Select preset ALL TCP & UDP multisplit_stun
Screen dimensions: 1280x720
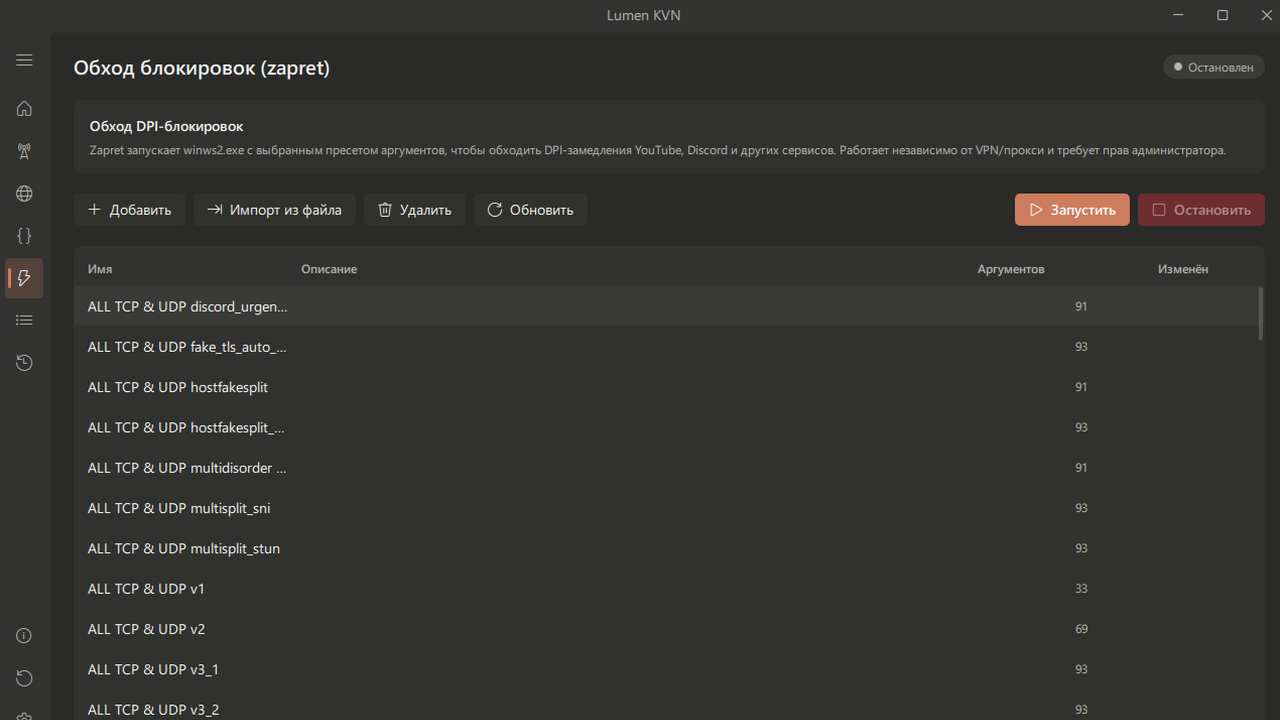pos(667,548)
